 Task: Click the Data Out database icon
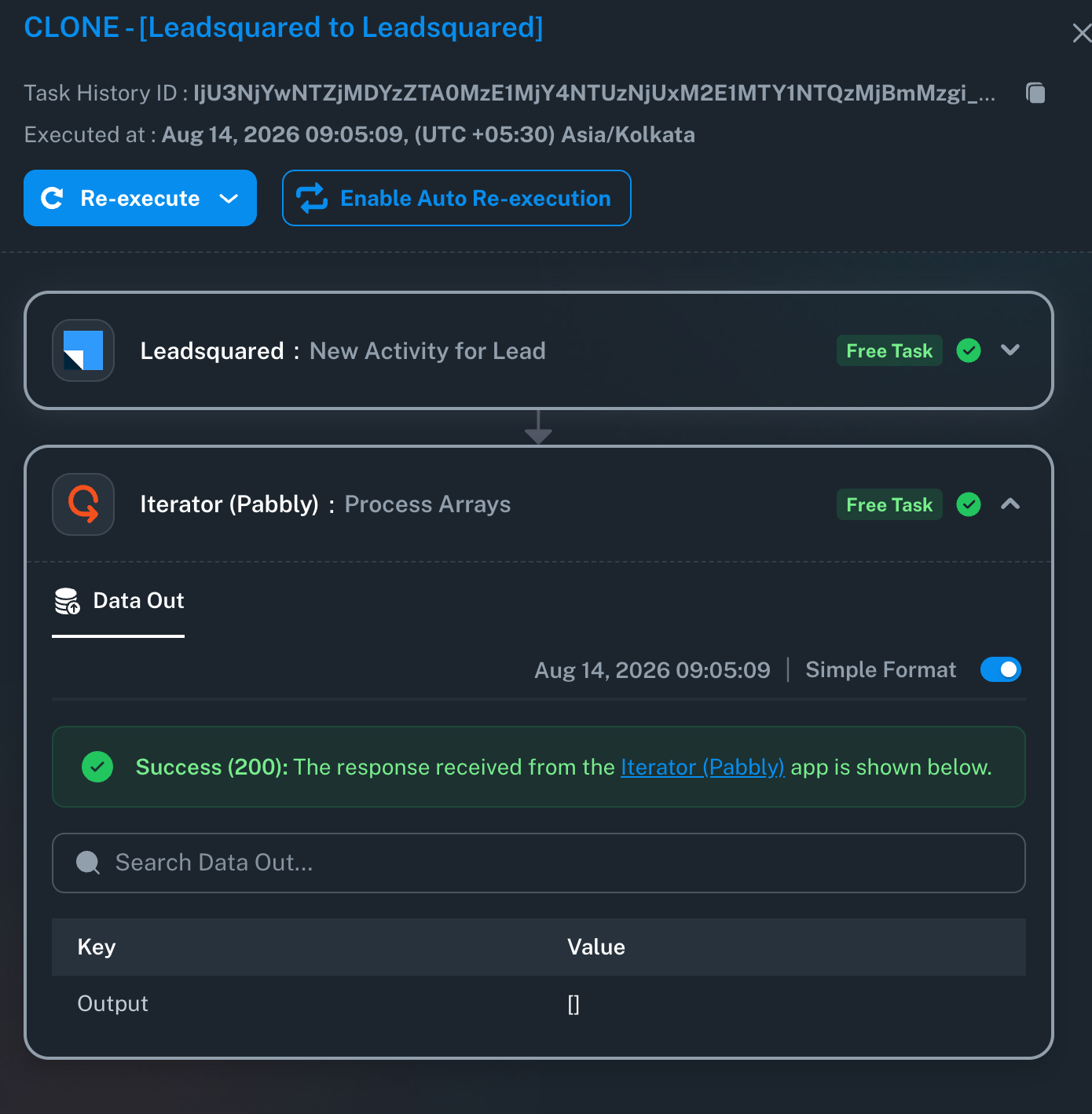[68, 601]
